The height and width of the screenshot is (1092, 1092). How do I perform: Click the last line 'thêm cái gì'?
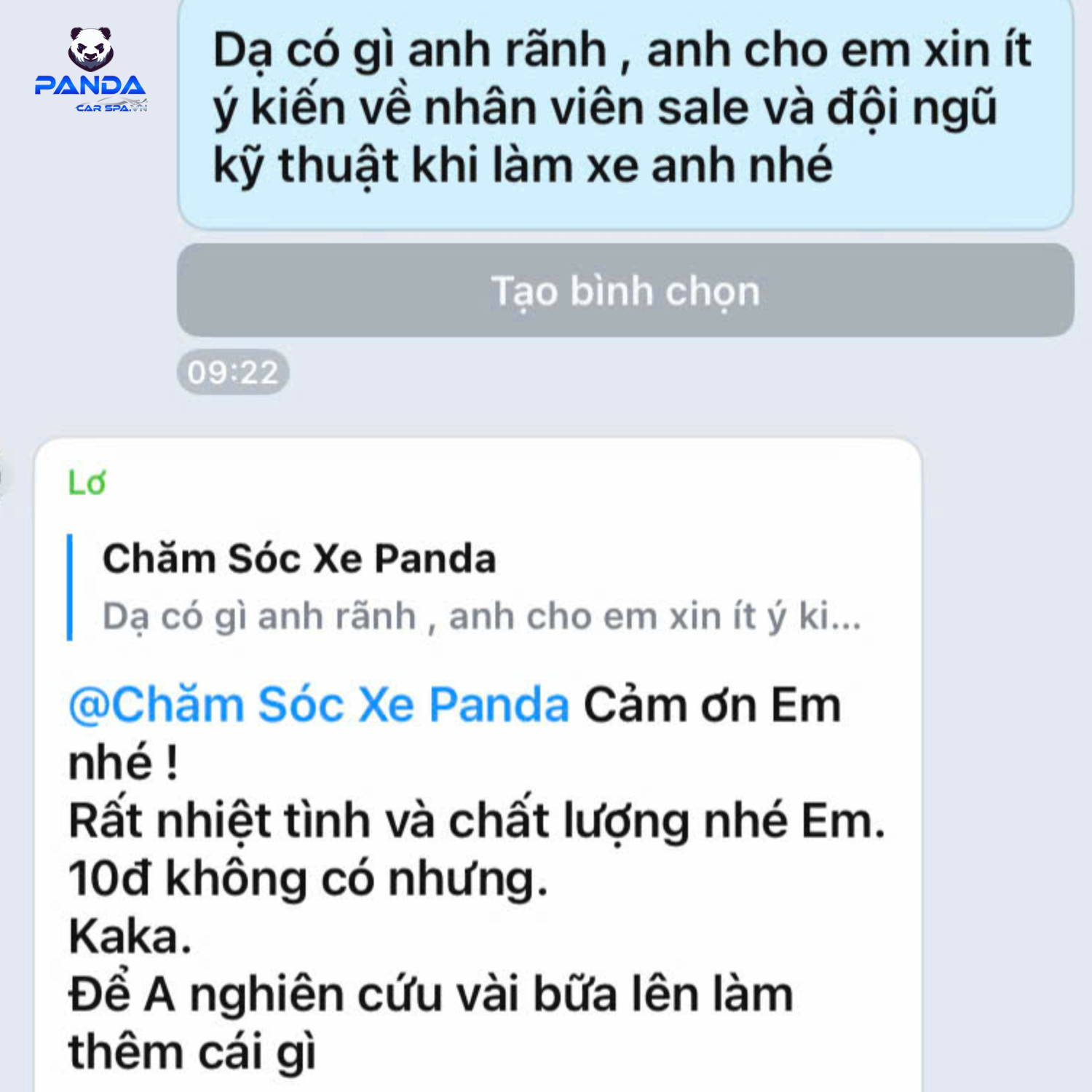pos(192,1053)
